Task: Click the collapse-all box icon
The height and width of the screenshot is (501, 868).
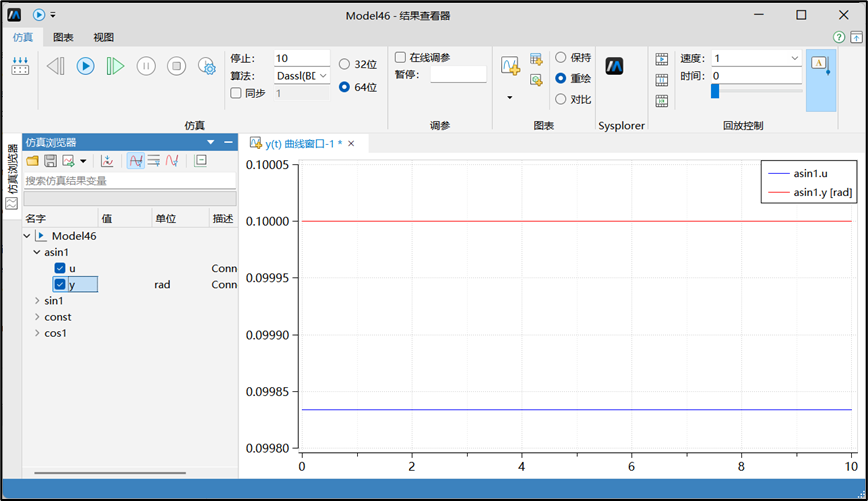Action: click(200, 161)
